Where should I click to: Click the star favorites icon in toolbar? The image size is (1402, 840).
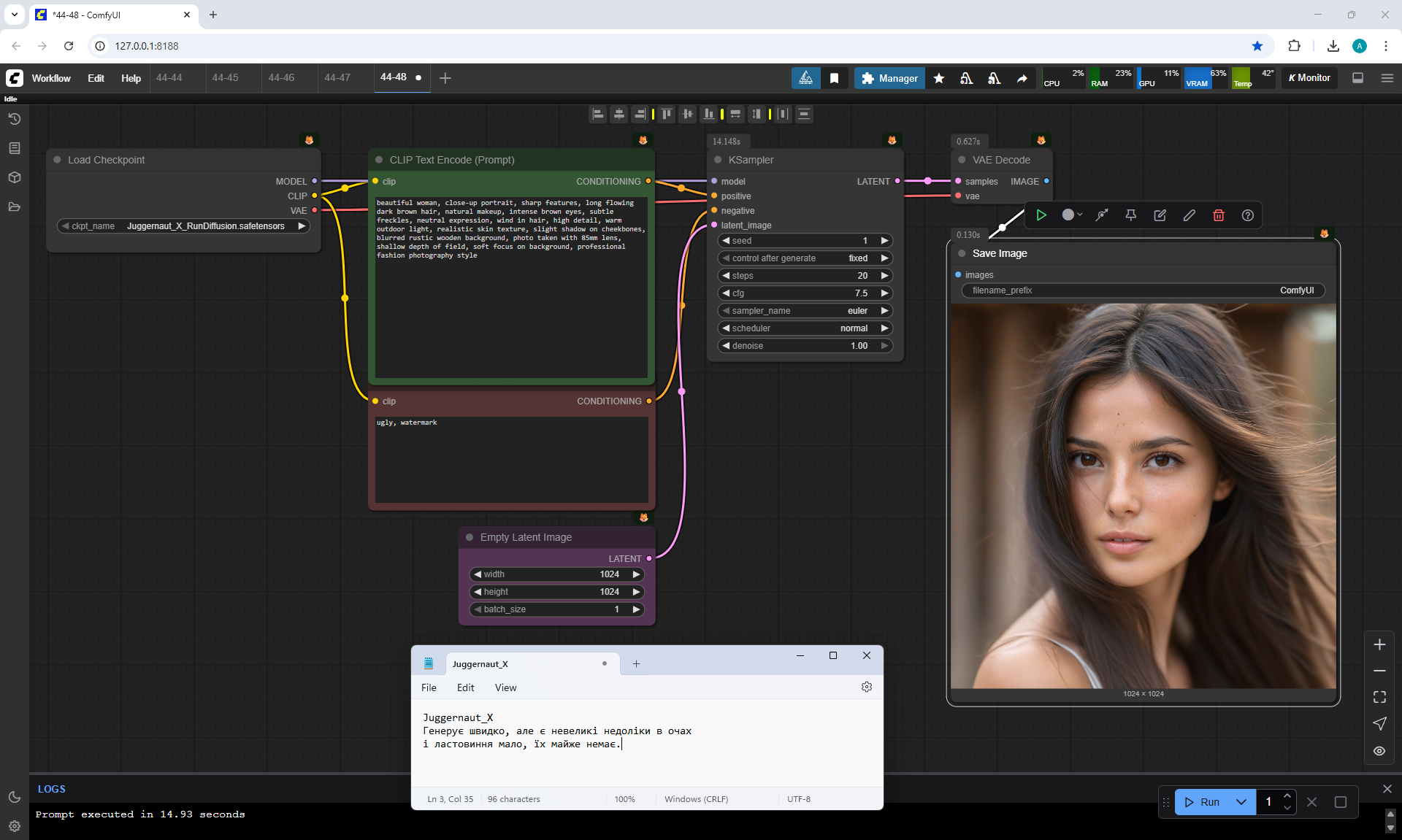939,78
